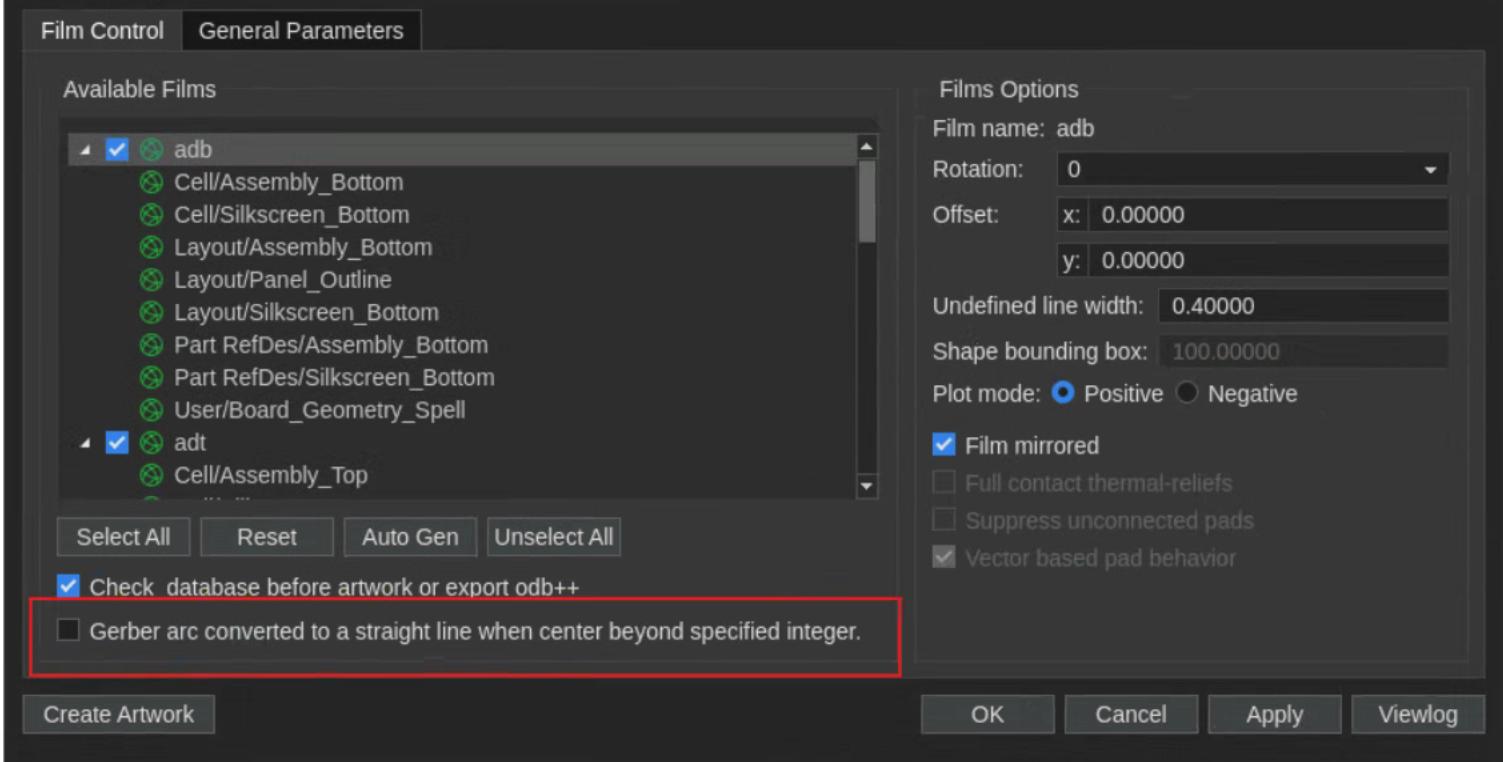This screenshot has height=762, width=1503.
Task: Click the film icon next to adb
Action: coord(151,150)
